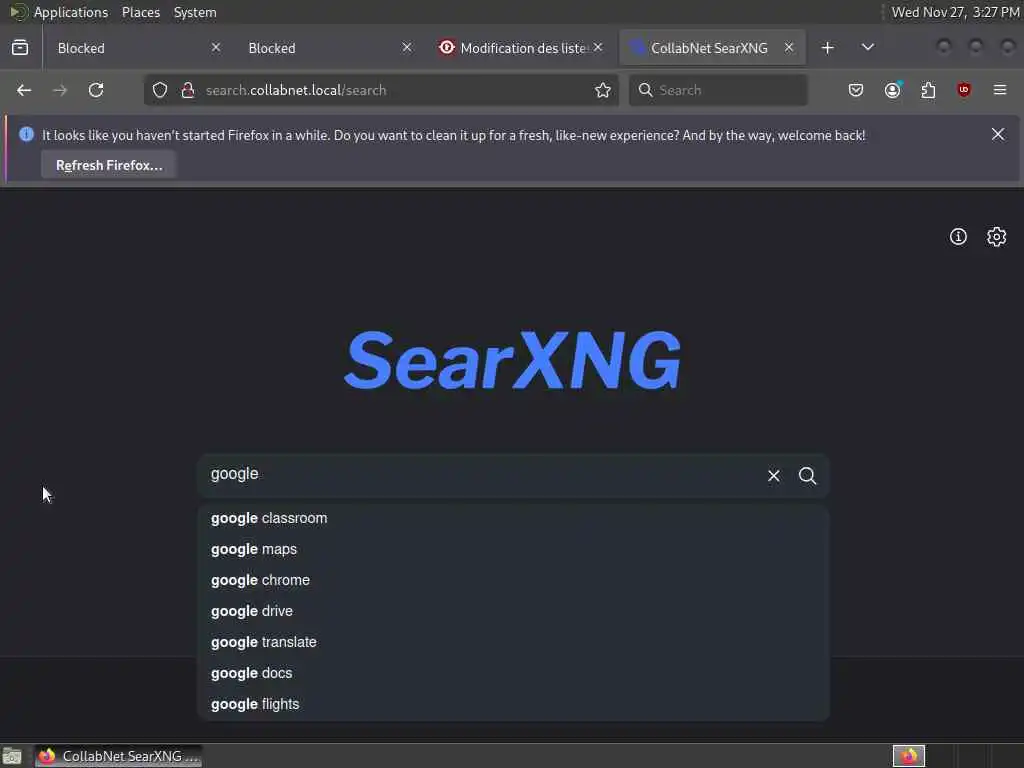
Task: Expand the list all tabs chevron
Action: 868,48
